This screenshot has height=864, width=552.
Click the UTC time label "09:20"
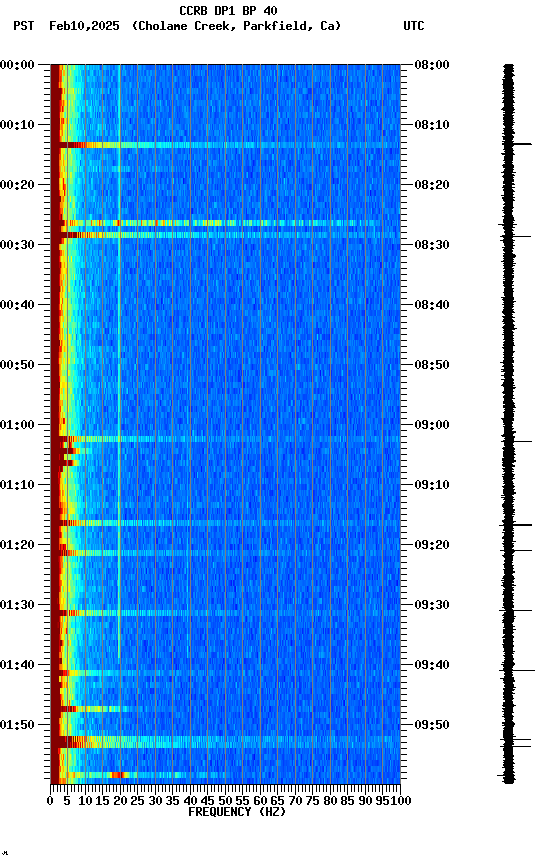click(432, 545)
